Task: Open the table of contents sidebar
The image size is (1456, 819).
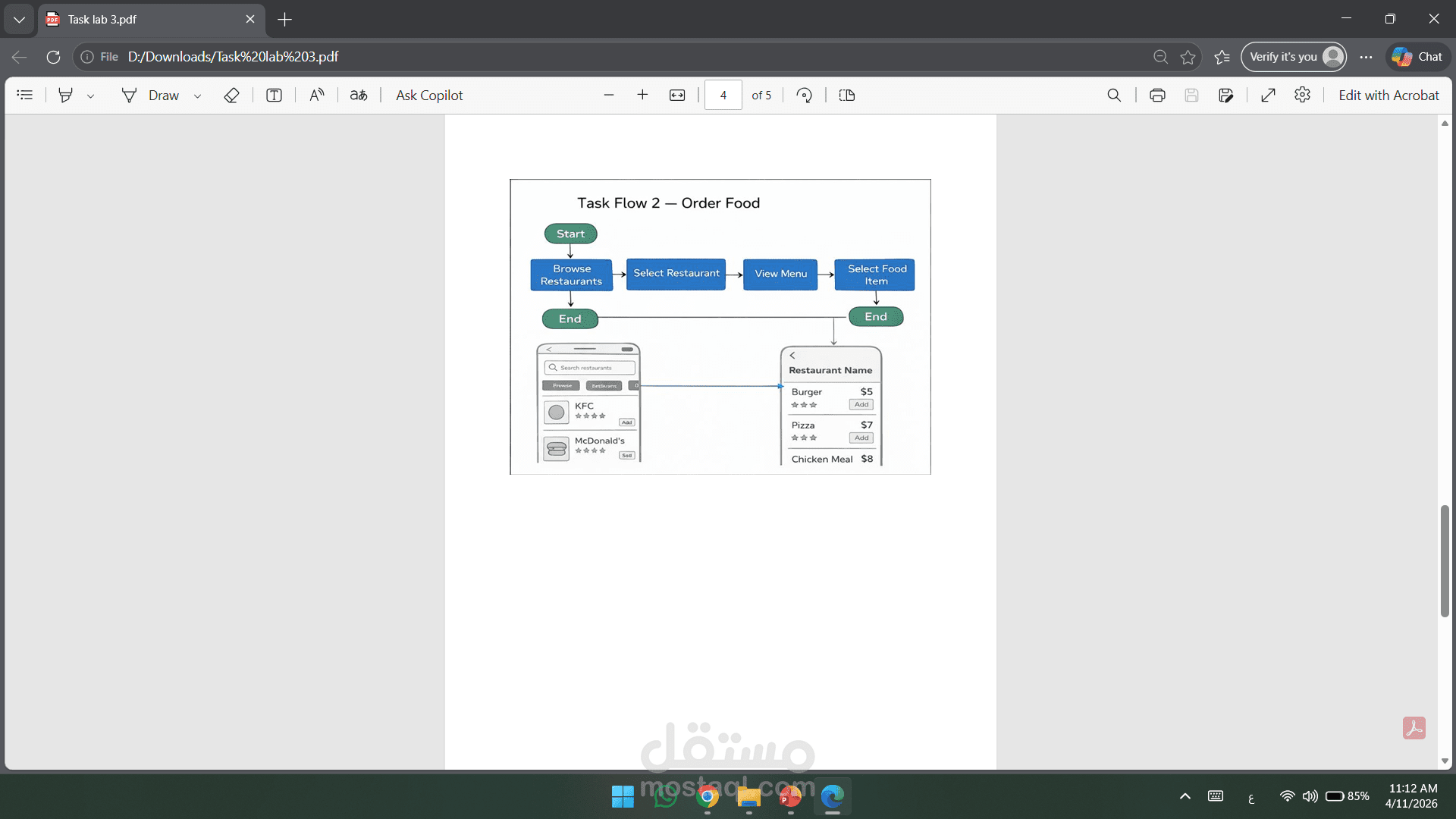Action: click(x=25, y=95)
